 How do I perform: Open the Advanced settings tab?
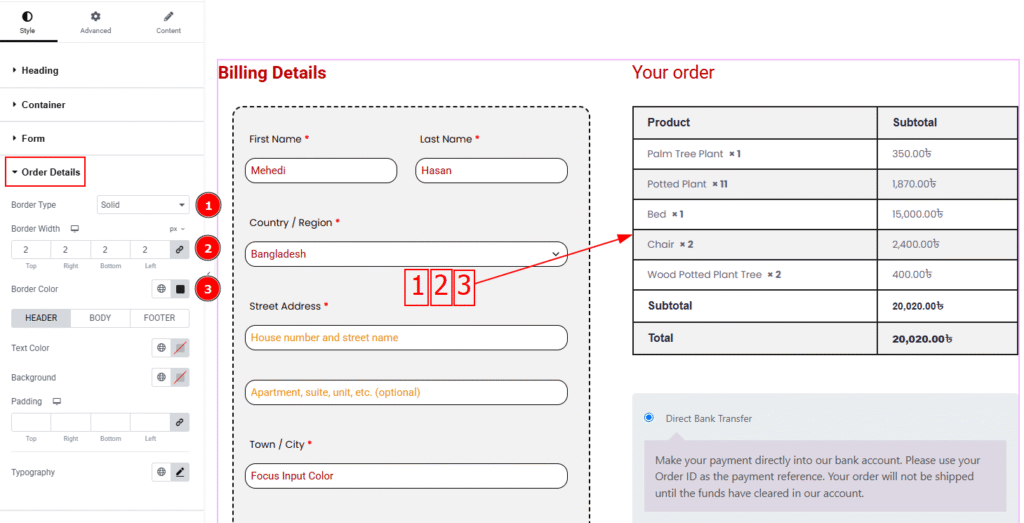pos(96,22)
